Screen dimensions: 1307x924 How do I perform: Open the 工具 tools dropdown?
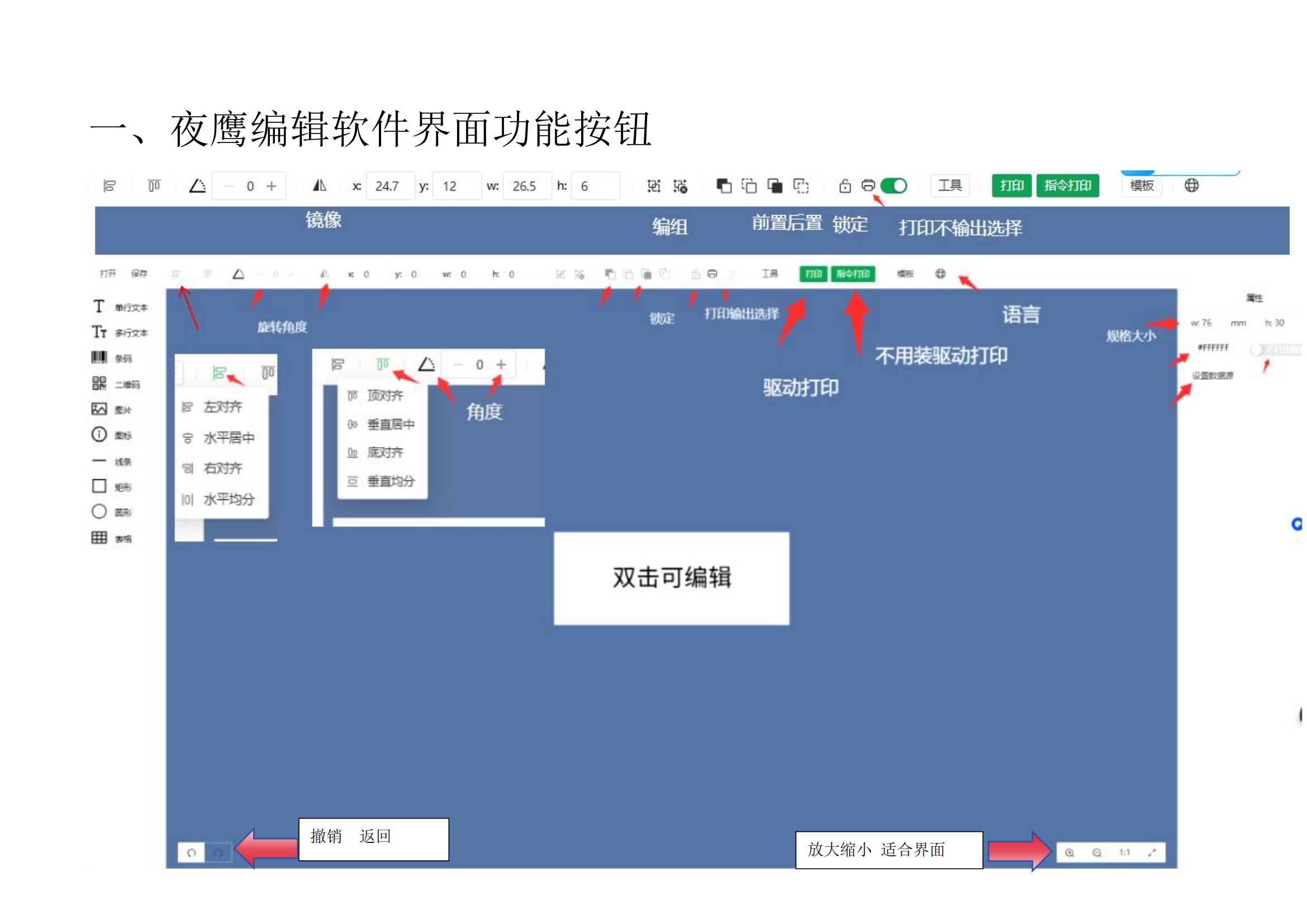(x=949, y=185)
